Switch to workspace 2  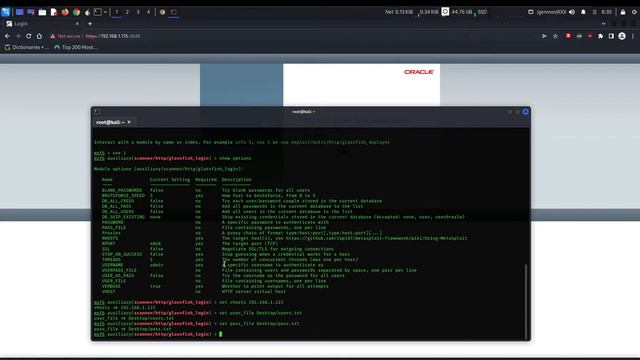coord(127,12)
